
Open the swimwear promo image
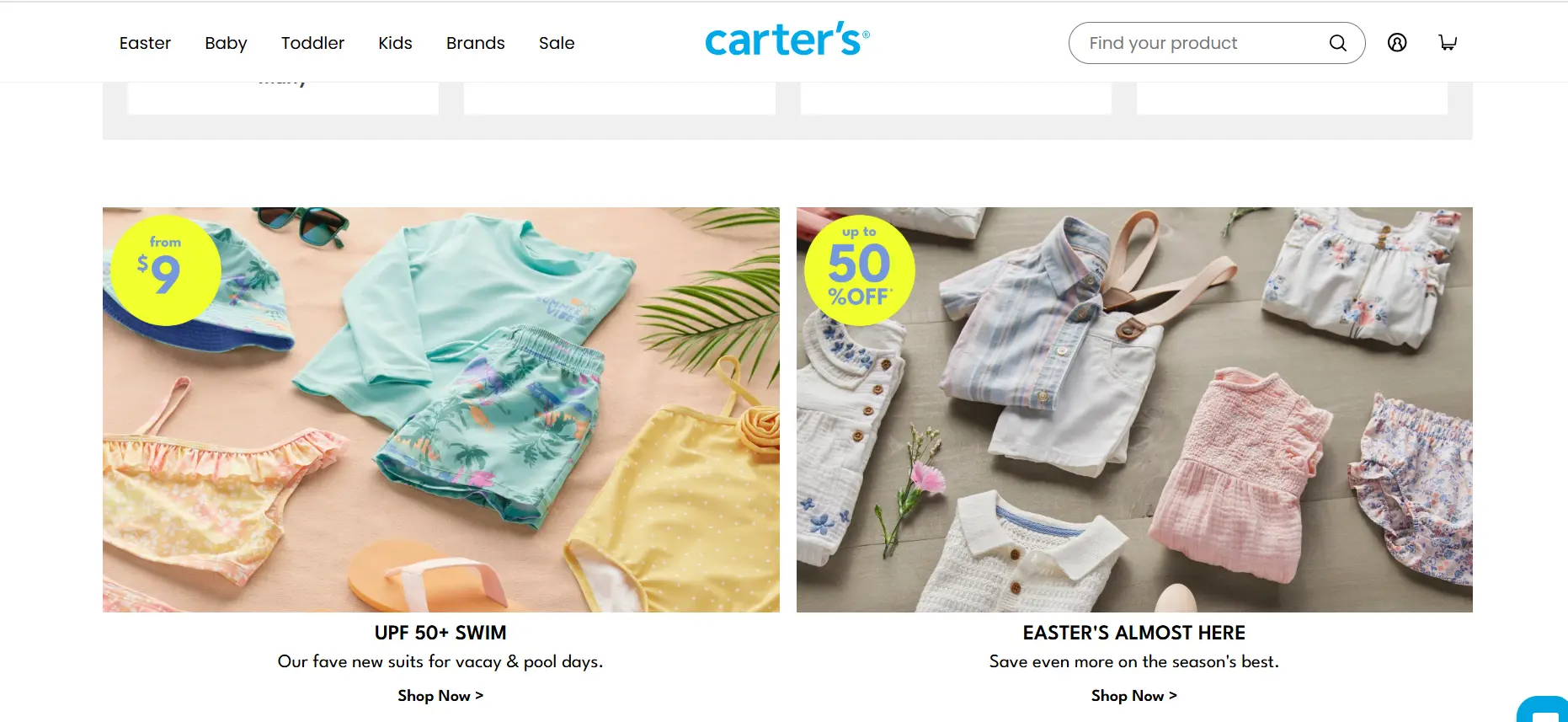[441, 409]
